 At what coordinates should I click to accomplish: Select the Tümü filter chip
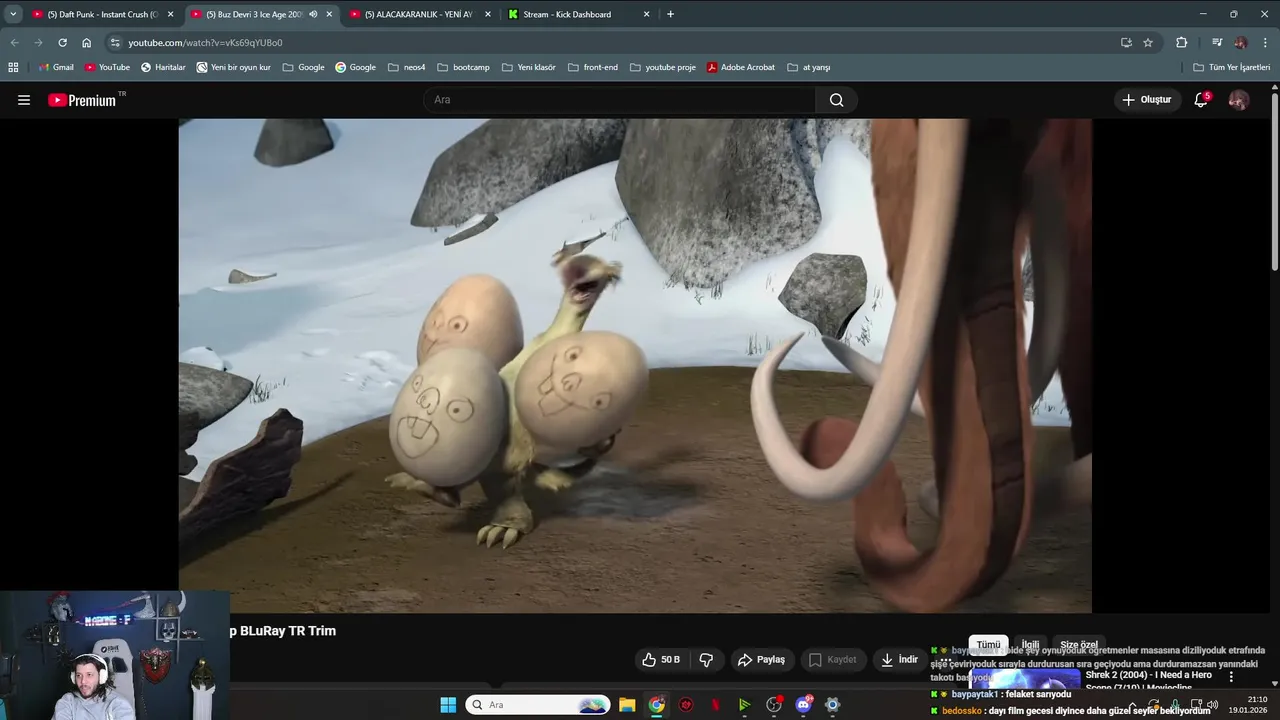point(988,645)
